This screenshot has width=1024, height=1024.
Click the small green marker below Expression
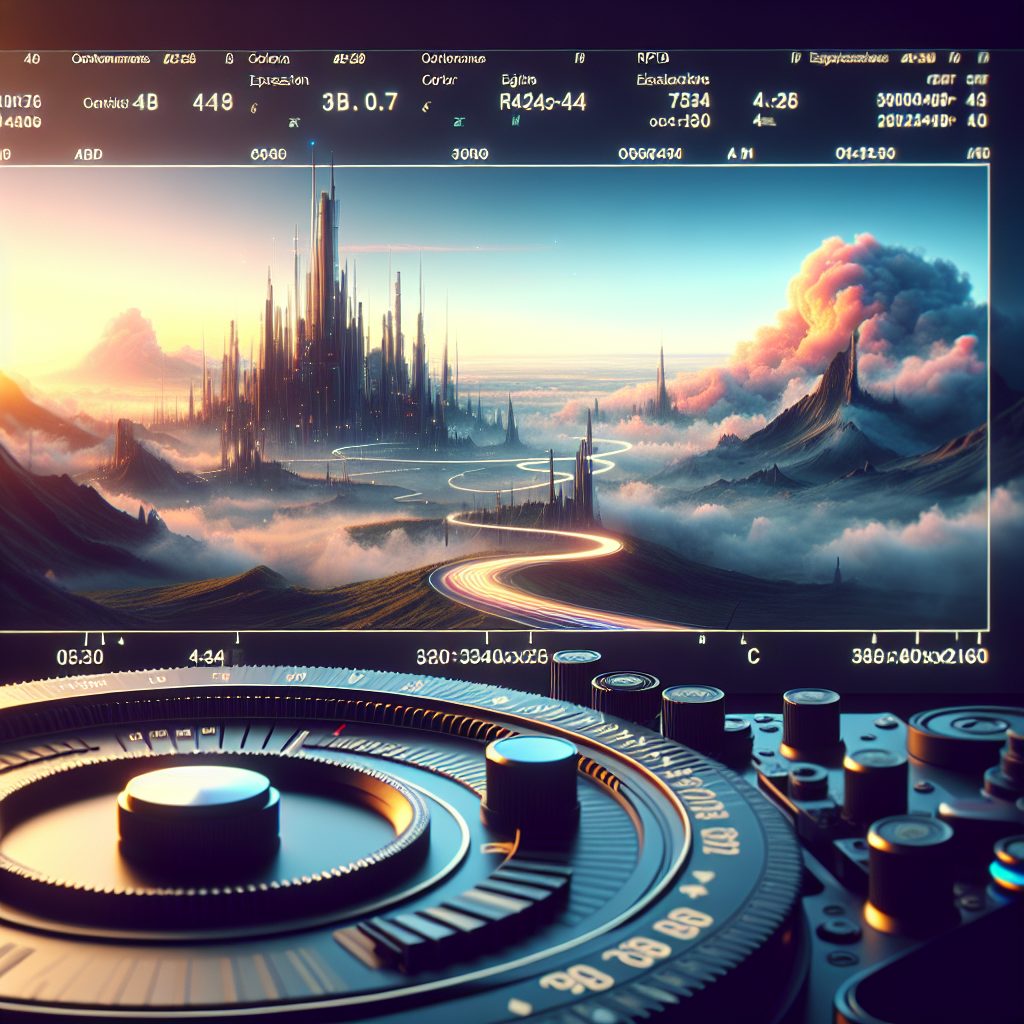294,122
